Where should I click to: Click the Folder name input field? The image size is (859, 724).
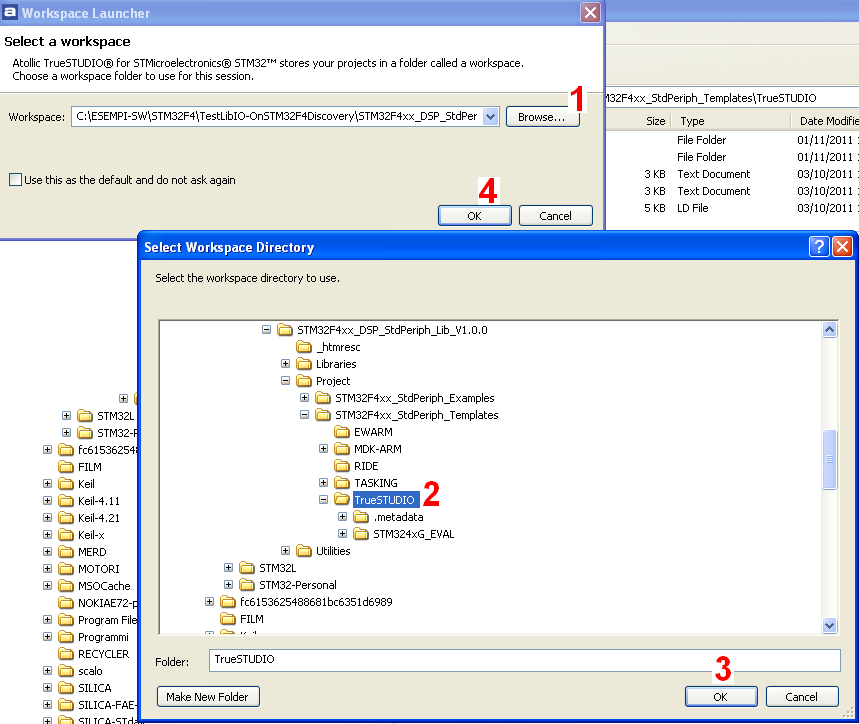(x=524, y=660)
